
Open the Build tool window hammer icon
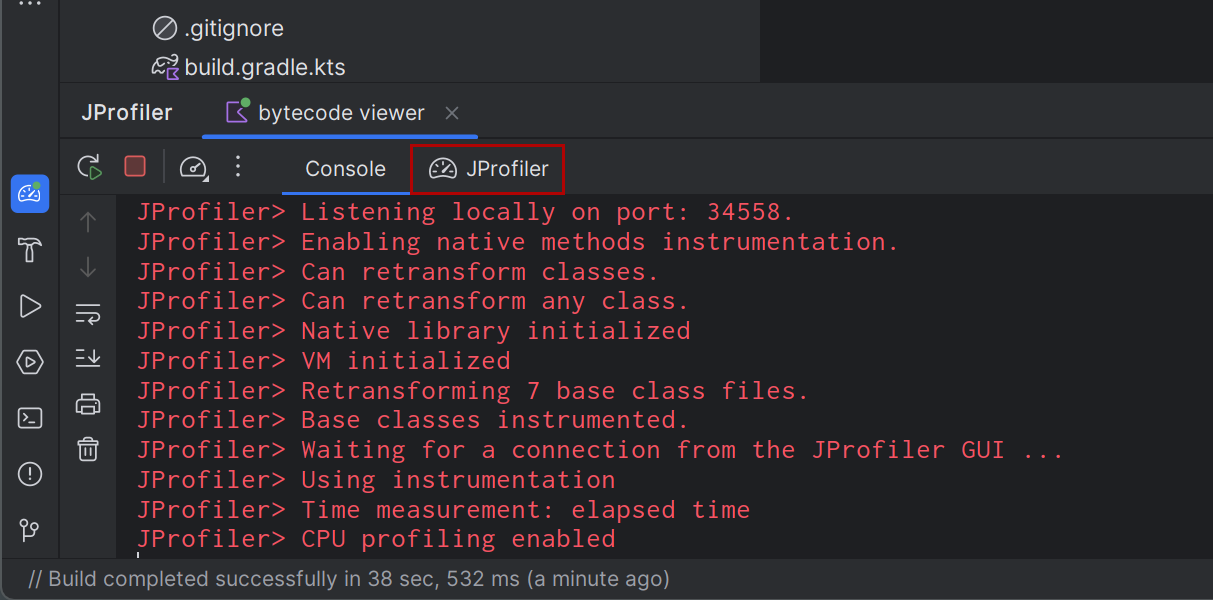pos(30,250)
